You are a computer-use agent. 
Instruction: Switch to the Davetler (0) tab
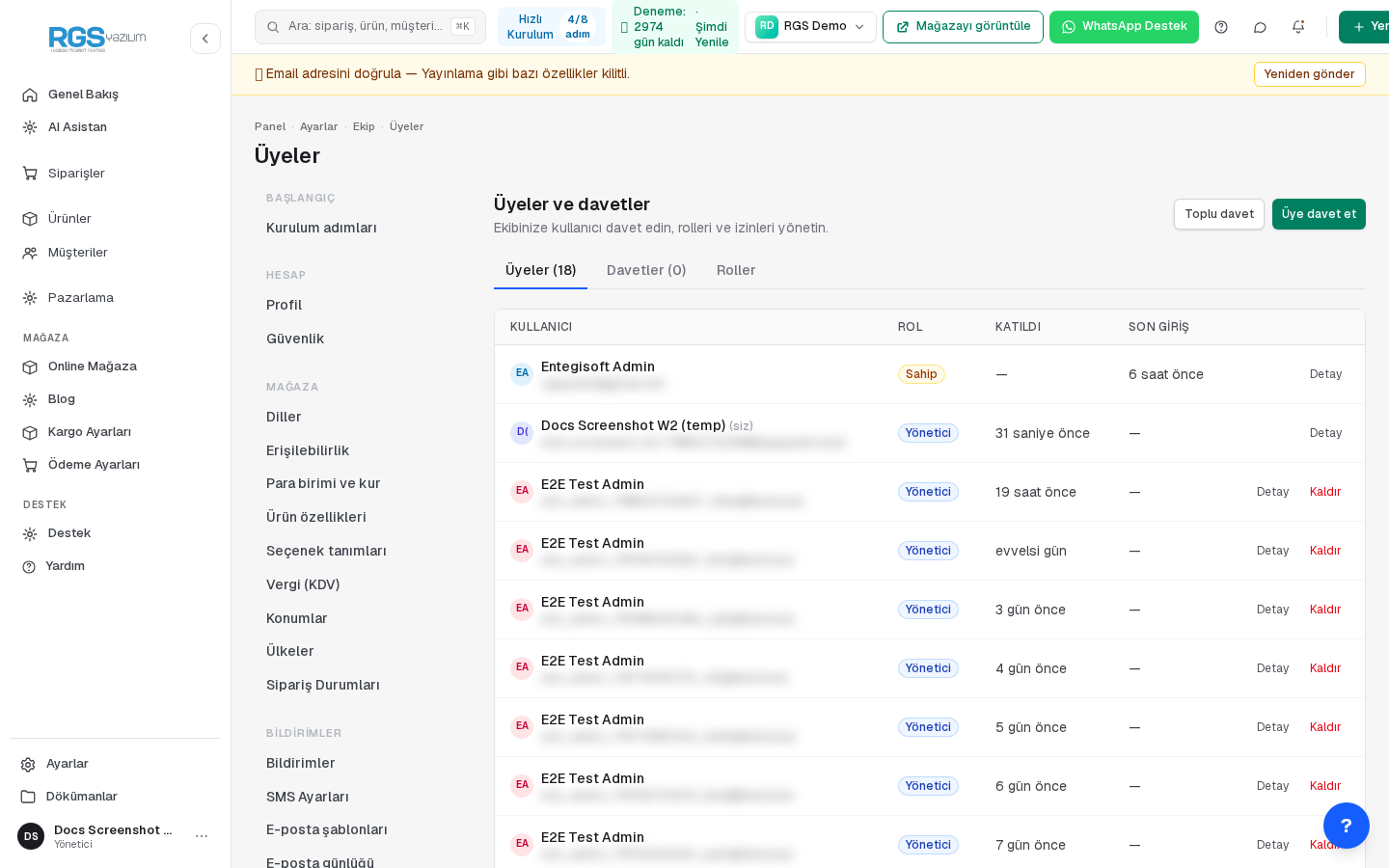pyautogui.click(x=646, y=270)
